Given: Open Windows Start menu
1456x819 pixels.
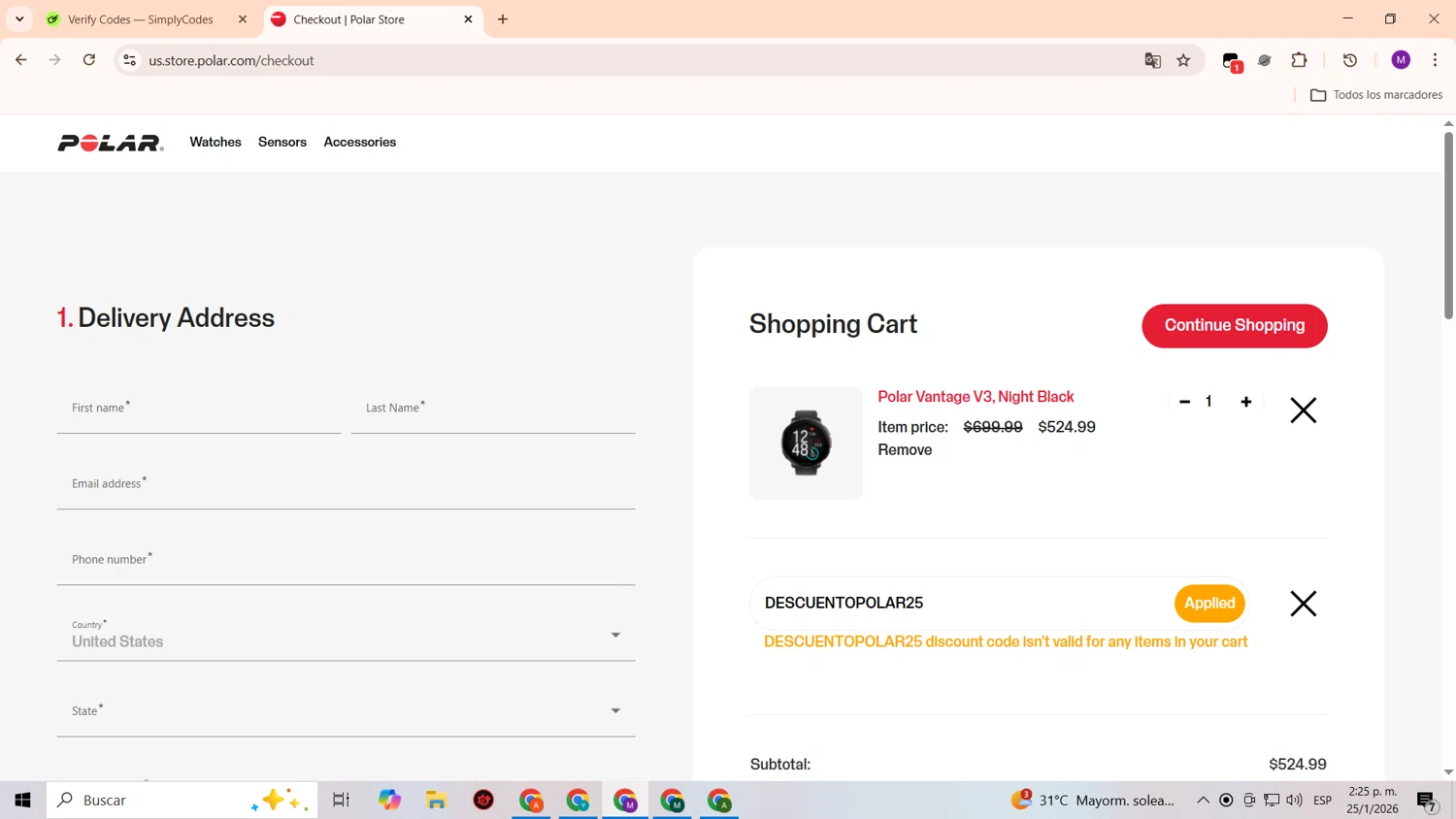Looking at the screenshot, I should (x=22, y=801).
